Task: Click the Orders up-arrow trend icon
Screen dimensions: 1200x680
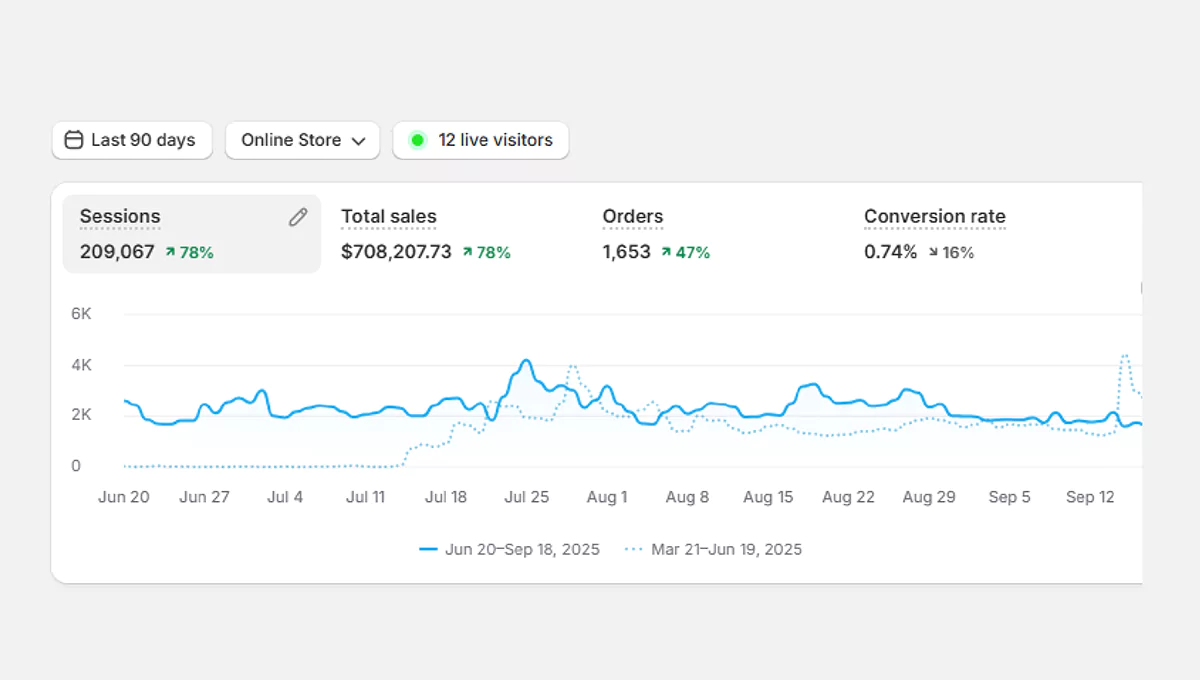Action: (666, 253)
